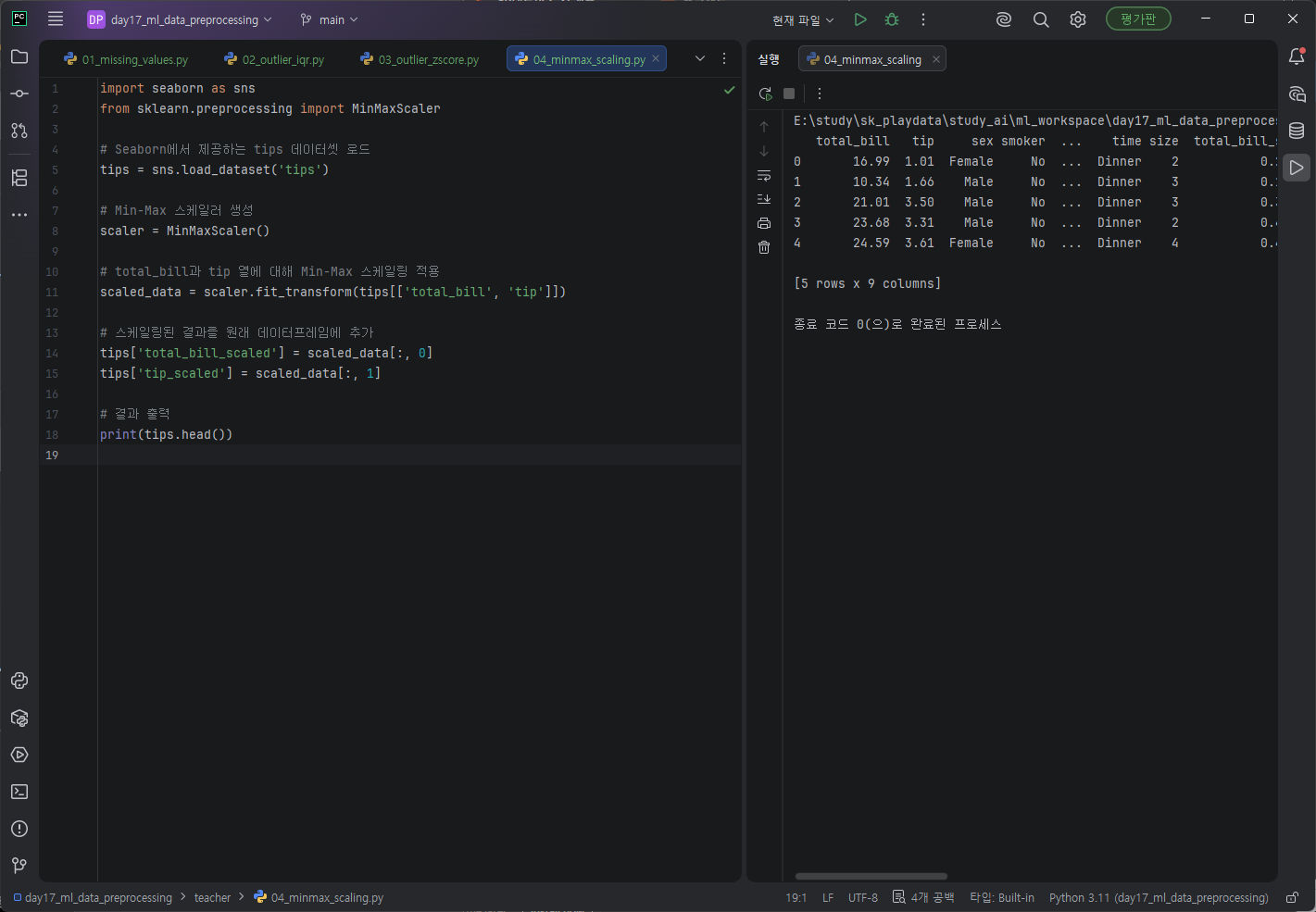Open the Database tool window
The height and width of the screenshot is (912, 1316).
(1297, 131)
